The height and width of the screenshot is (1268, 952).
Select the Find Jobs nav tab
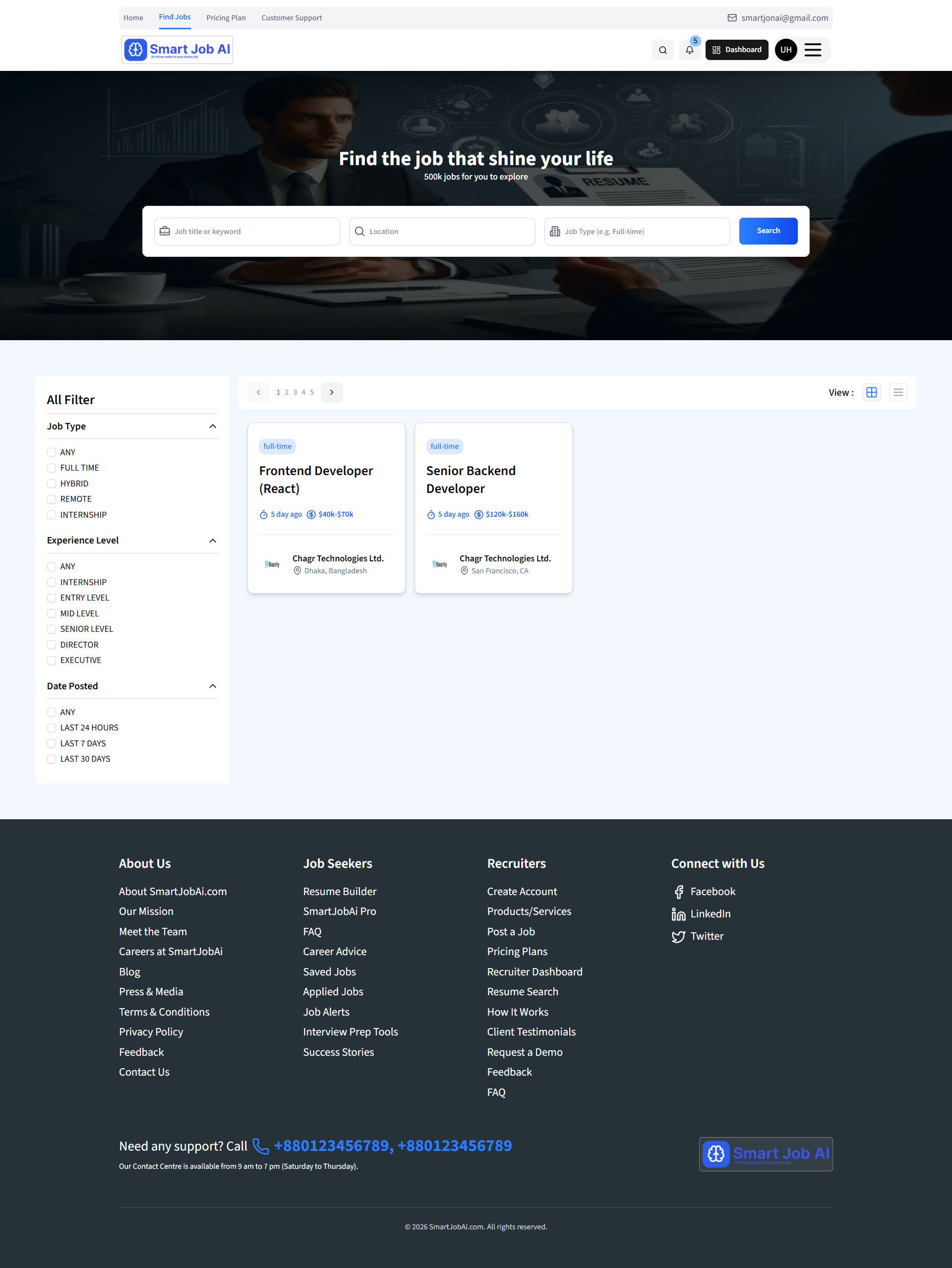pos(175,17)
